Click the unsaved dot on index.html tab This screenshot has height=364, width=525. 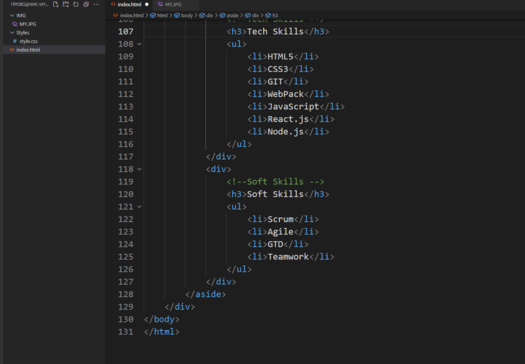[147, 4]
